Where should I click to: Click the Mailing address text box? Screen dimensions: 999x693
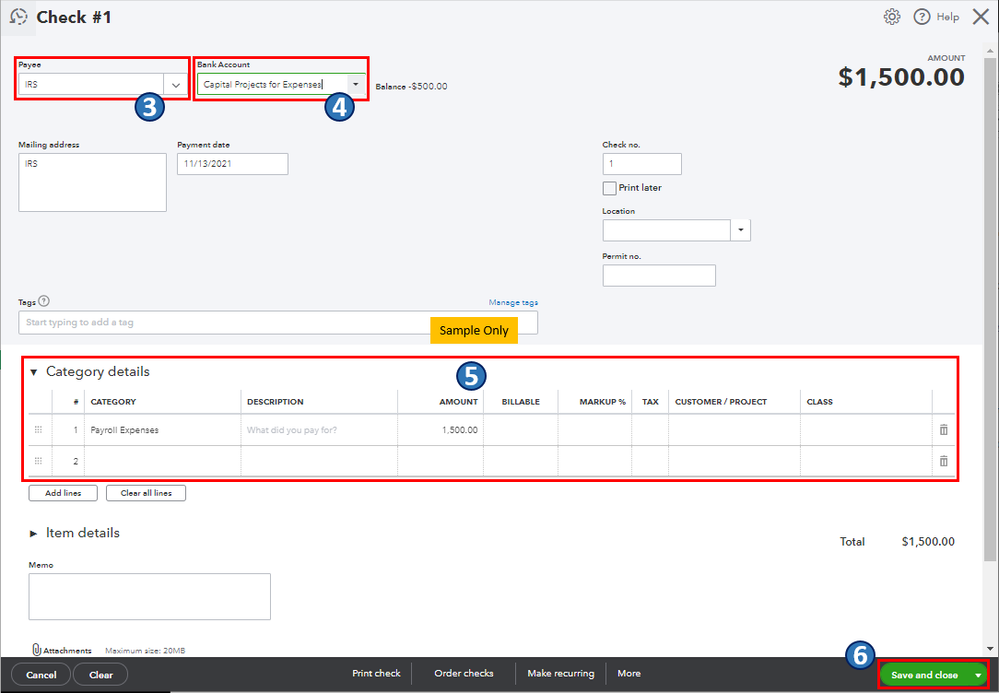coord(92,182)
